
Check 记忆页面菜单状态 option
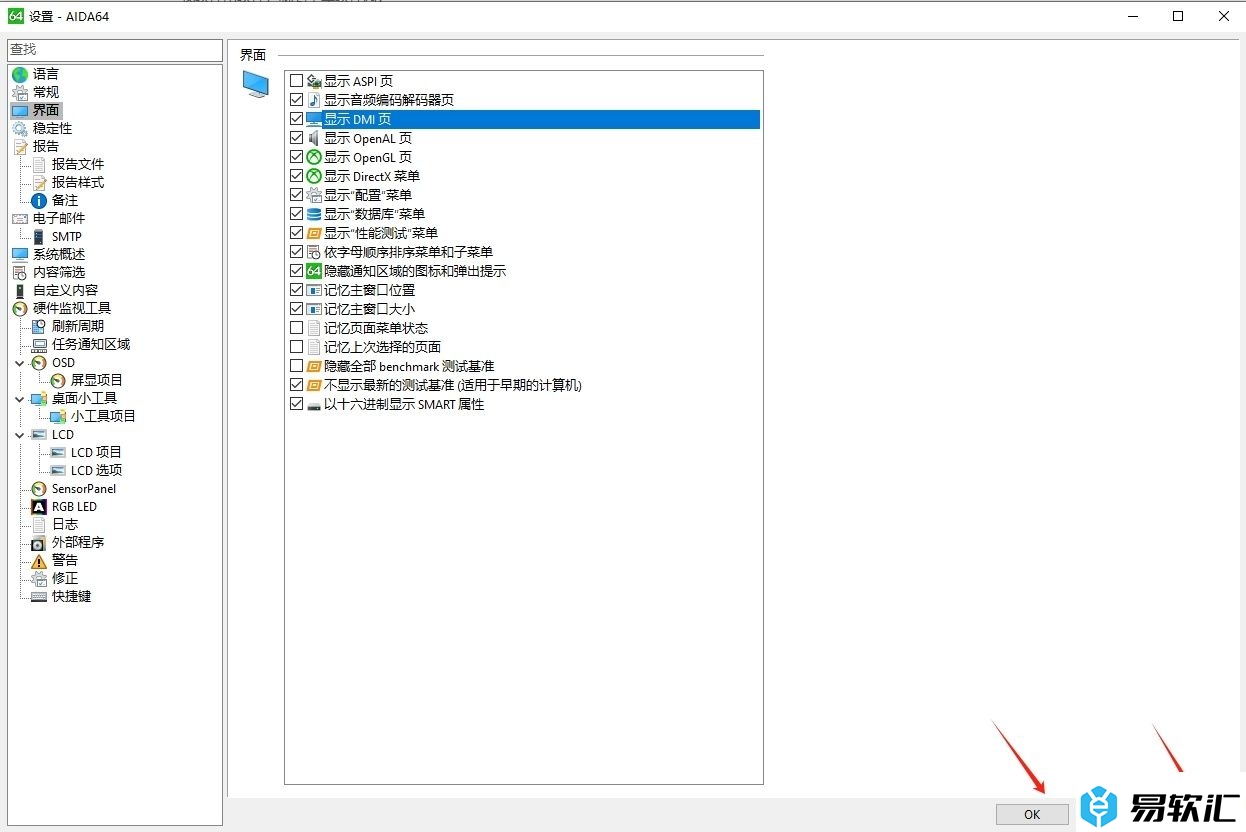click(296, 328)
